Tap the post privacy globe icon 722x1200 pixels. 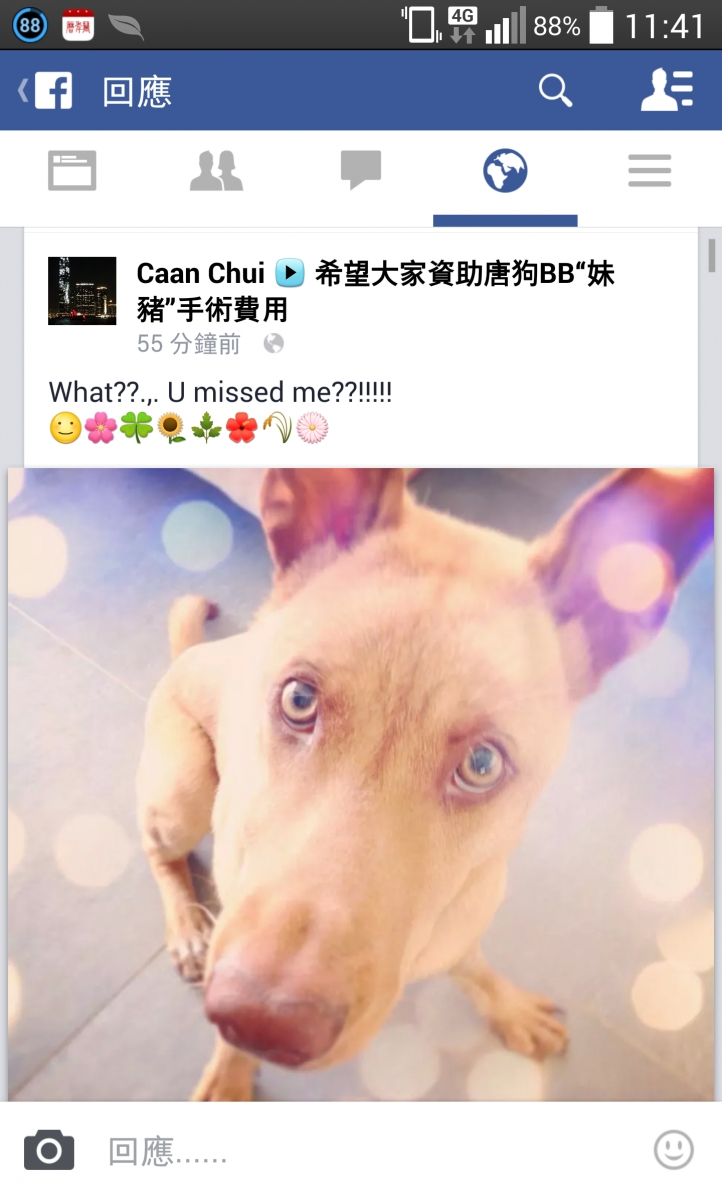tap(273, 344)
